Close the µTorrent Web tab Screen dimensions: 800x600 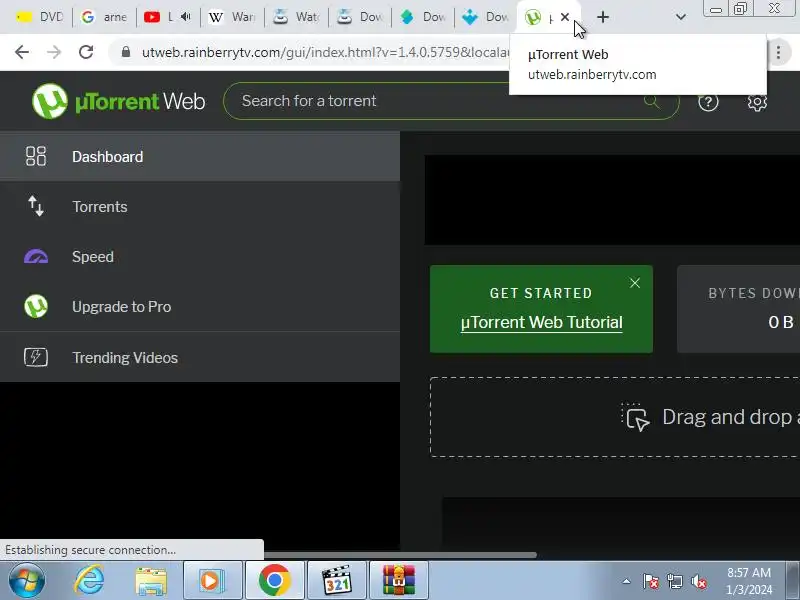565,17
